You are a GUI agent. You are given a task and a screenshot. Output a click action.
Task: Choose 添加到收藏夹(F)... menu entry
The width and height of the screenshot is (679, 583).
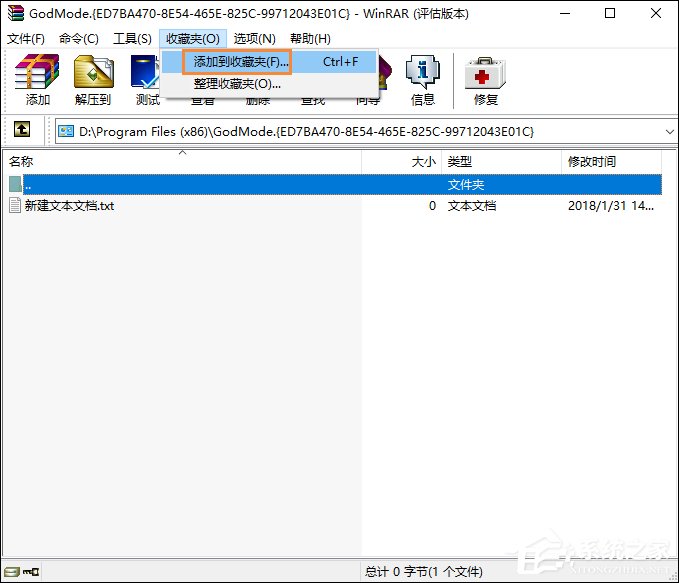point(269,62)
